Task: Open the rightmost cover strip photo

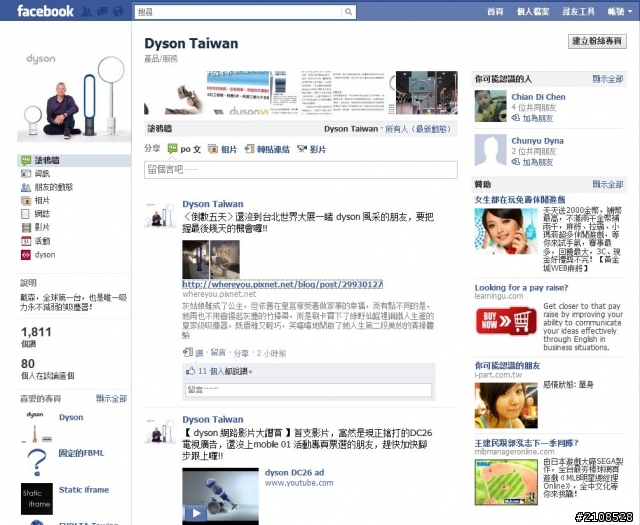Action: pyautogui.click(x=427, y=93)
